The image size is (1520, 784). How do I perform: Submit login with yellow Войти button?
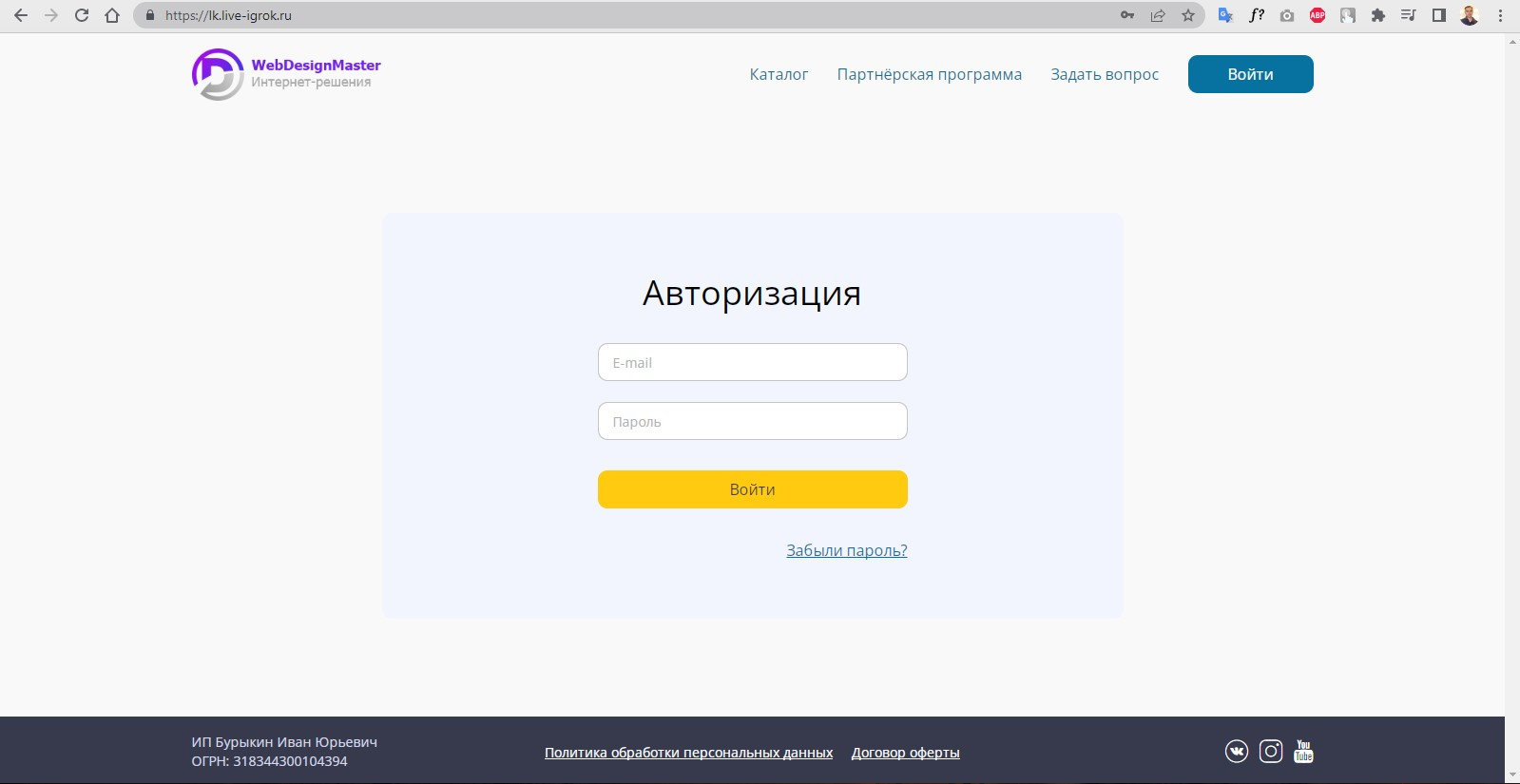click(753, 489)
